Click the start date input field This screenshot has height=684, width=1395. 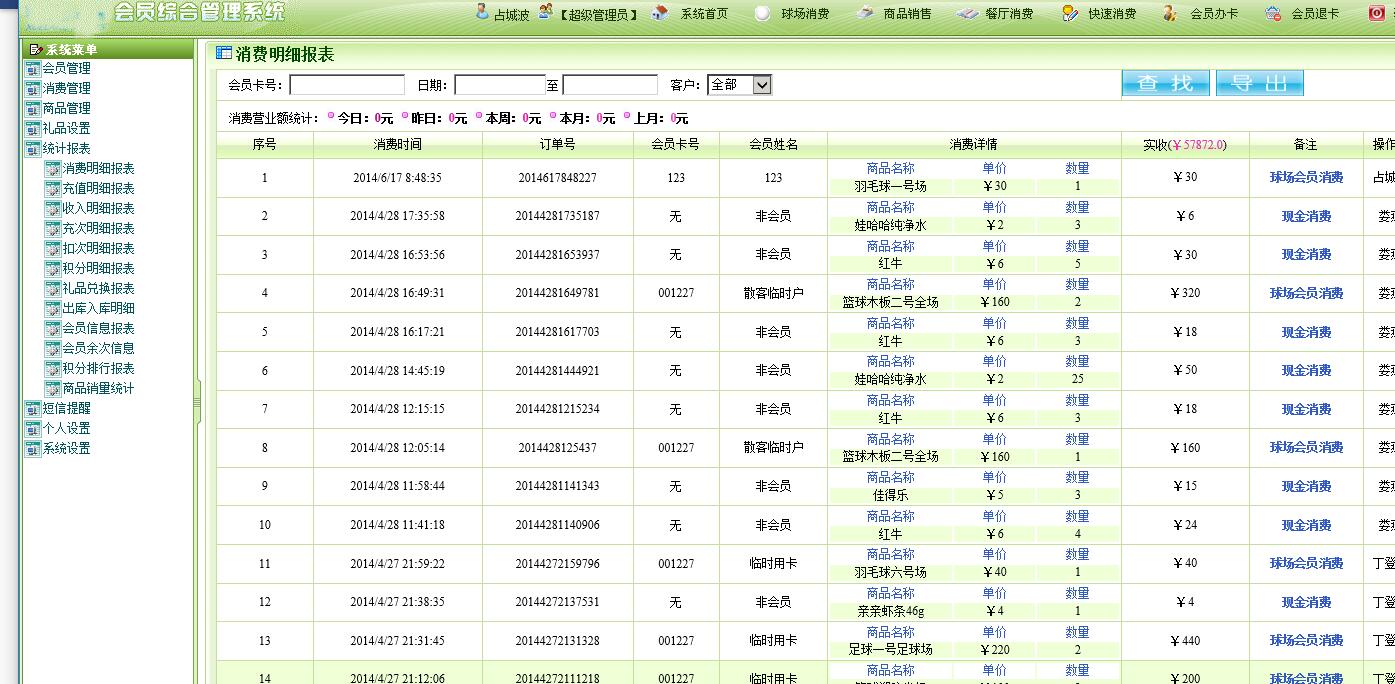499,85
